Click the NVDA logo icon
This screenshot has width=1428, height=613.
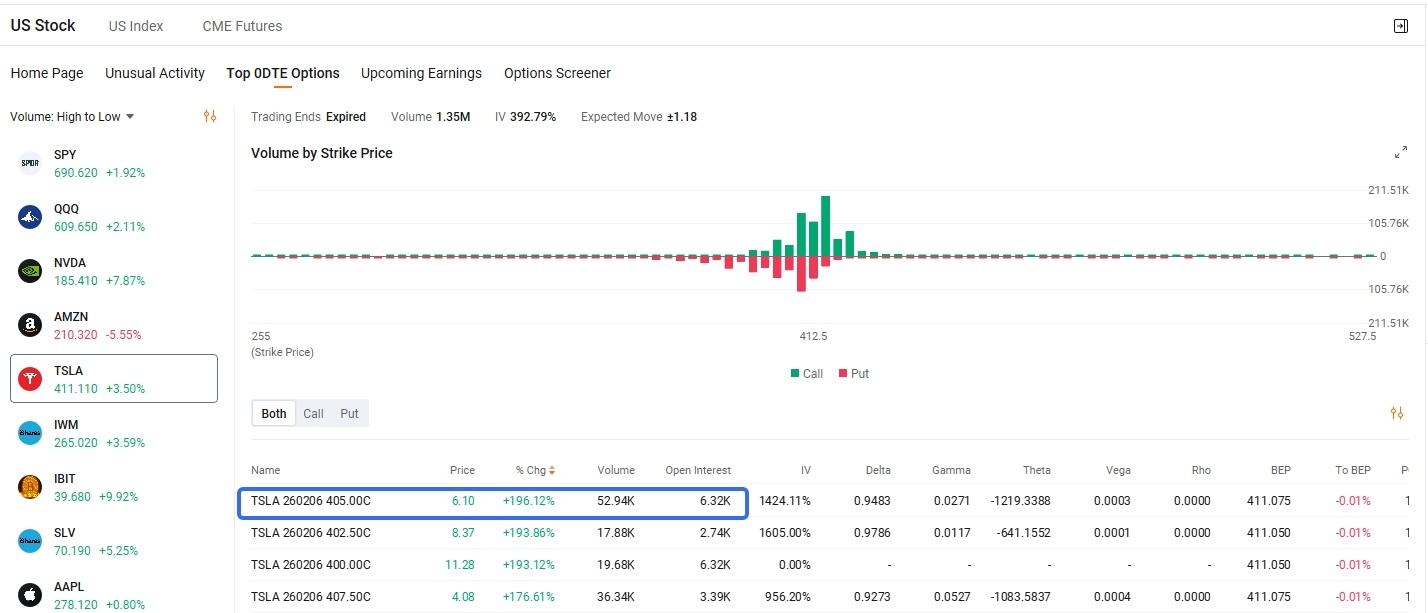click(30, 271)
